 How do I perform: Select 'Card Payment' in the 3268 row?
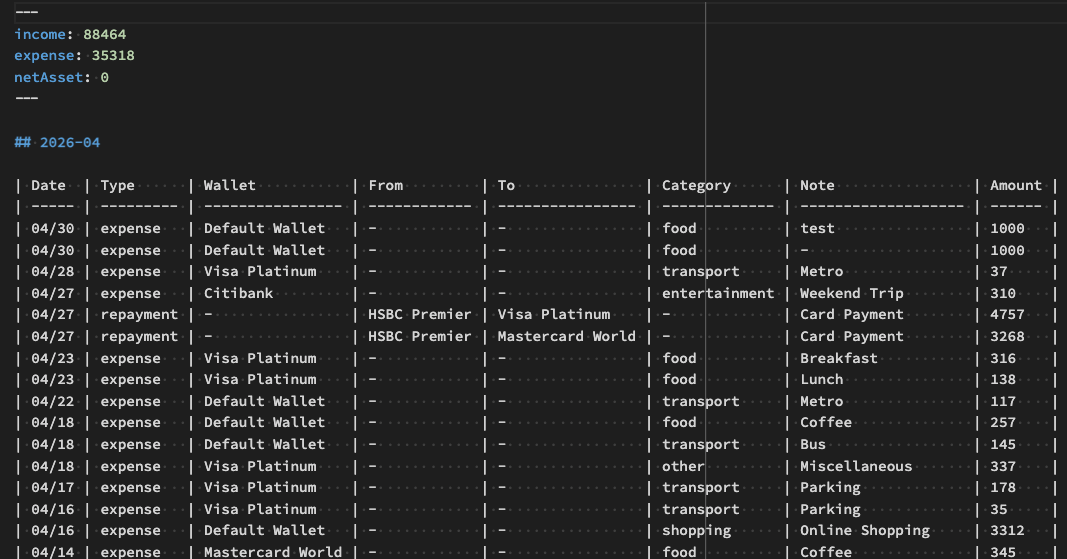pyautogui.click(x=852, y=336)
